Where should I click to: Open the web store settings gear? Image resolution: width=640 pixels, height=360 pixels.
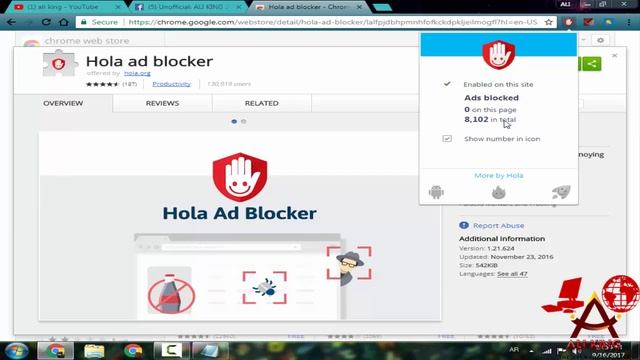(600, 40)
